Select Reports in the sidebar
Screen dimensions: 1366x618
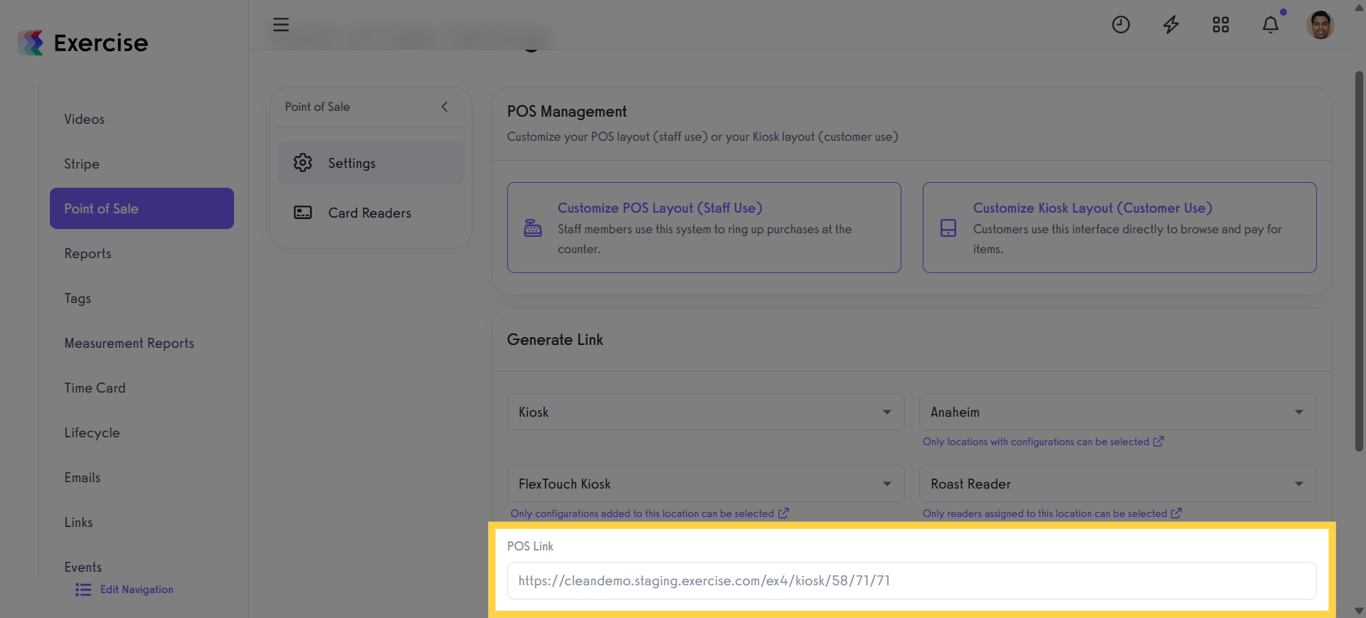[x=88, y=254]
